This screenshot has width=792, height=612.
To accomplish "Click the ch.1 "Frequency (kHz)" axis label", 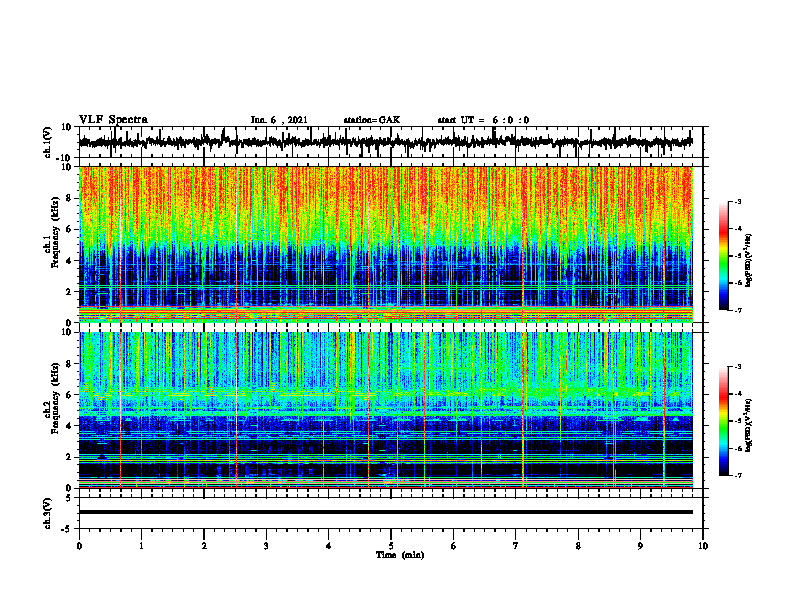I will (x=56, y=232).
